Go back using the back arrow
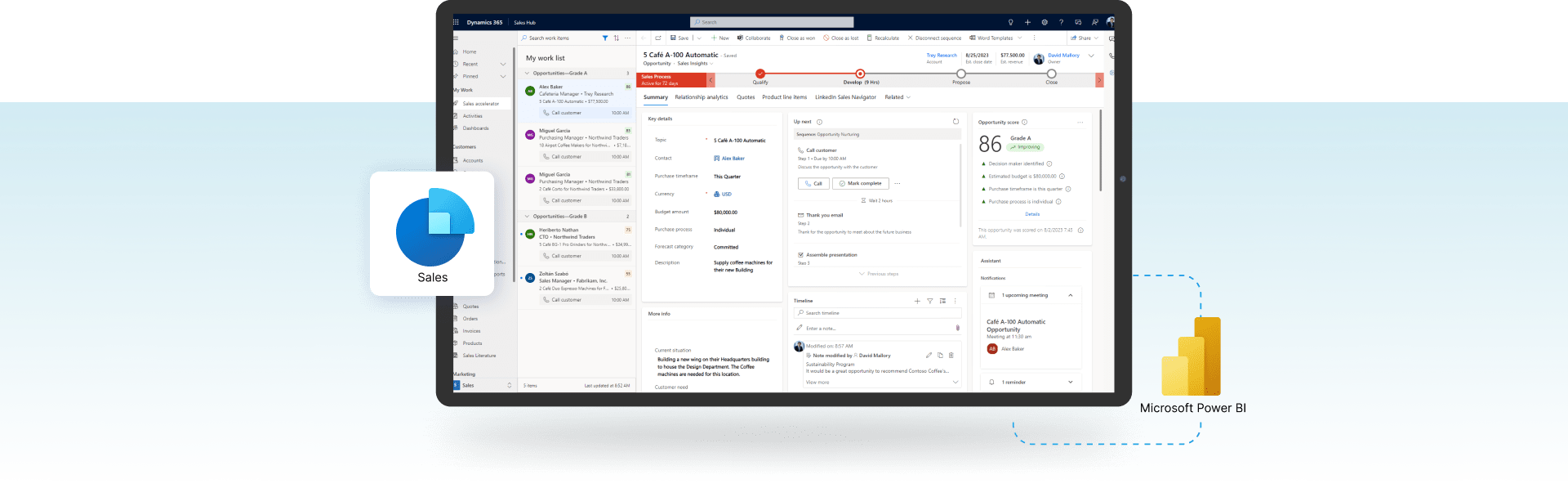The width and height of the screenshot is (1568, 497). click(644, 38)
